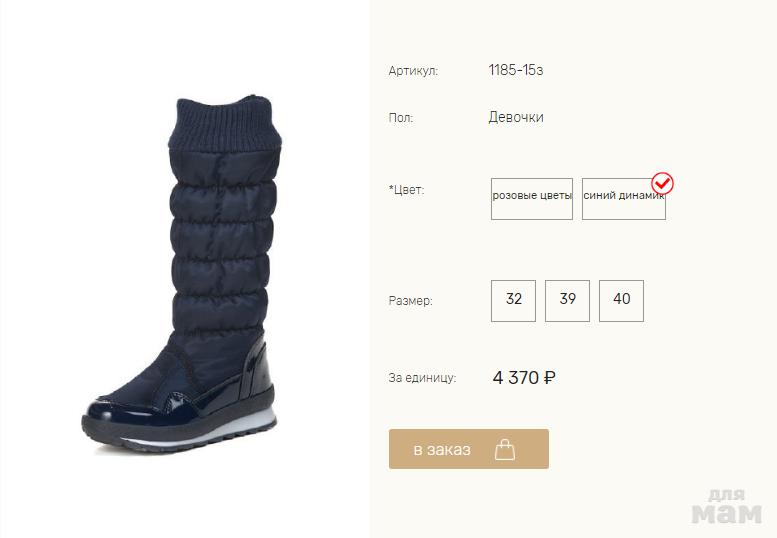Select the синий динамик color option
777x538 pixels.
[623, 199]
